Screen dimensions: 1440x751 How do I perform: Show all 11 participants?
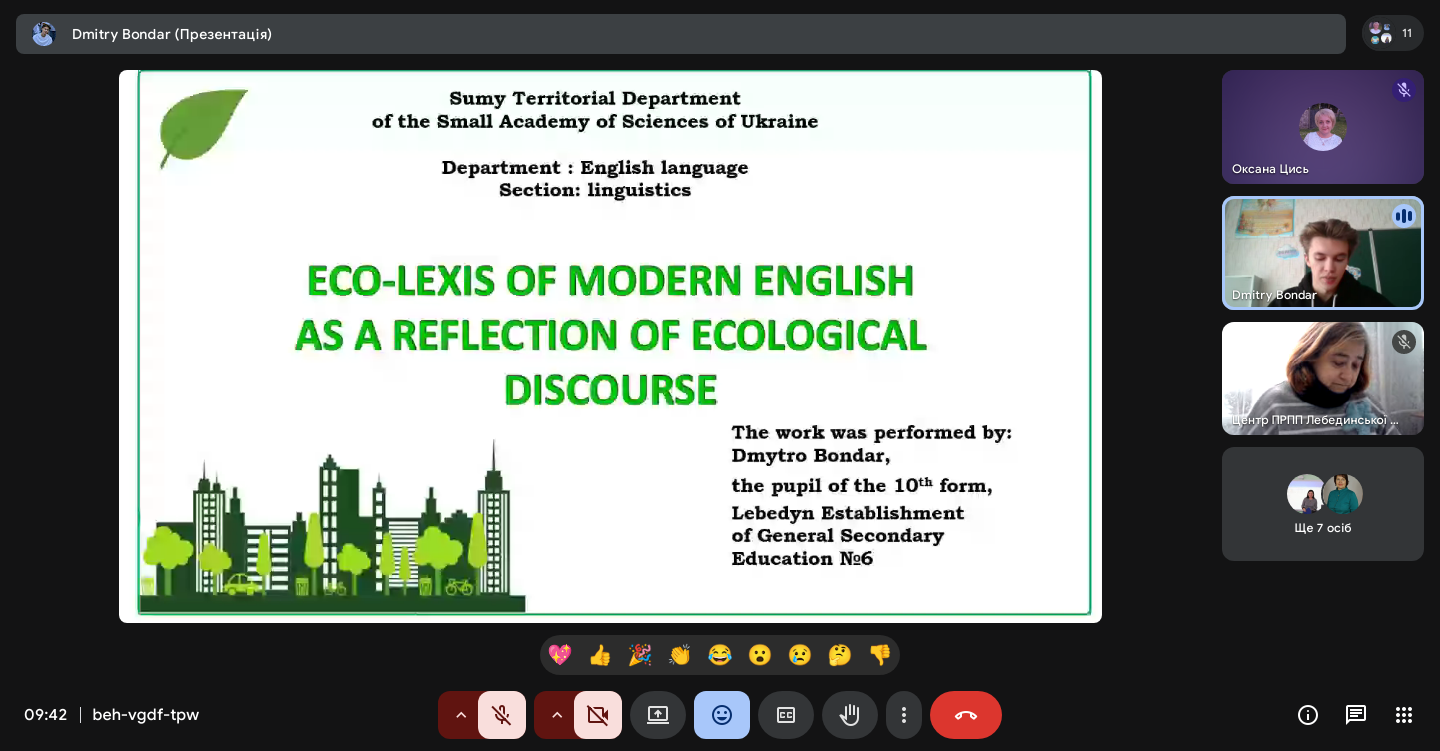pos(1392,33)
